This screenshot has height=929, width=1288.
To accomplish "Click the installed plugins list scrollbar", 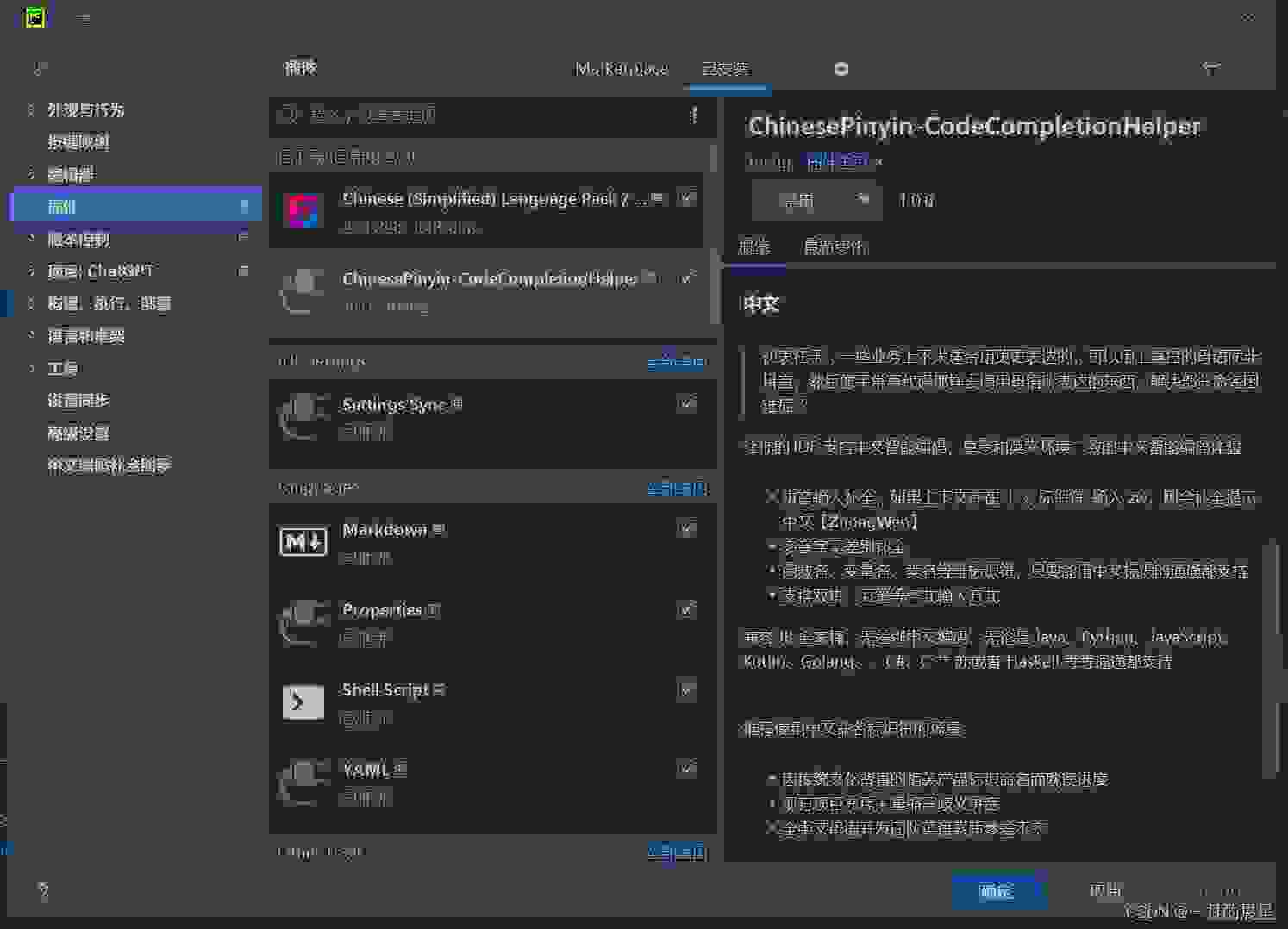I will [x=714, y=233].
